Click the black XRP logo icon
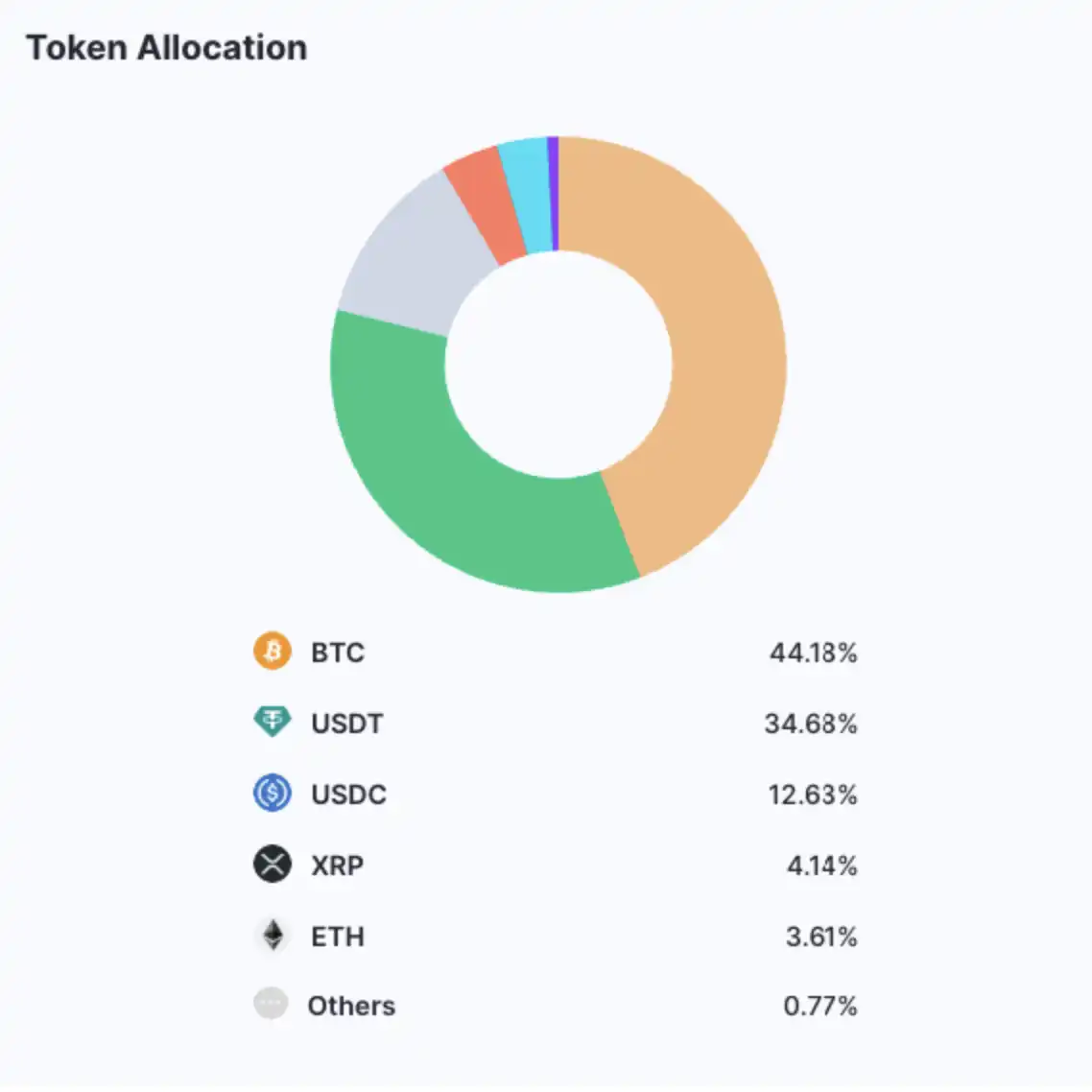1092x1092 pixels. pyautogui.click(x=273, y=865)
